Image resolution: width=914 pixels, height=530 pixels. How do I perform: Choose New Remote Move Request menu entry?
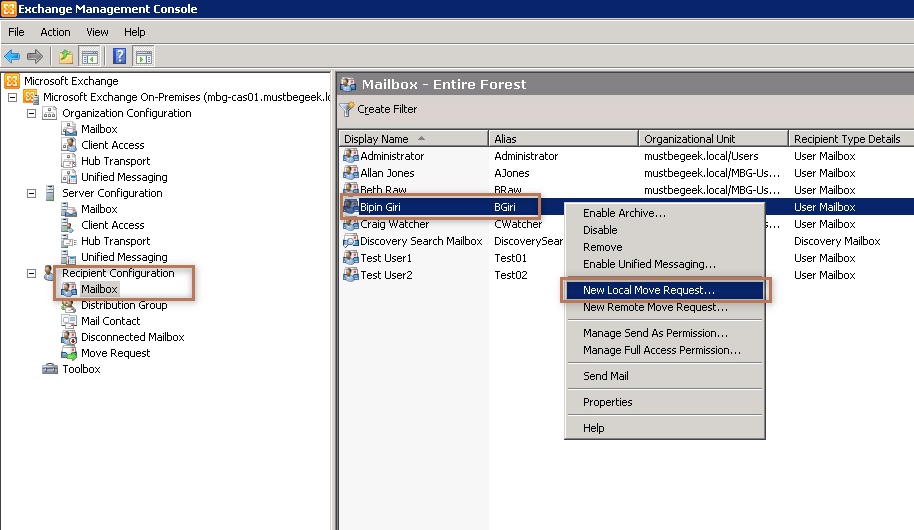(x=665, y=307)
